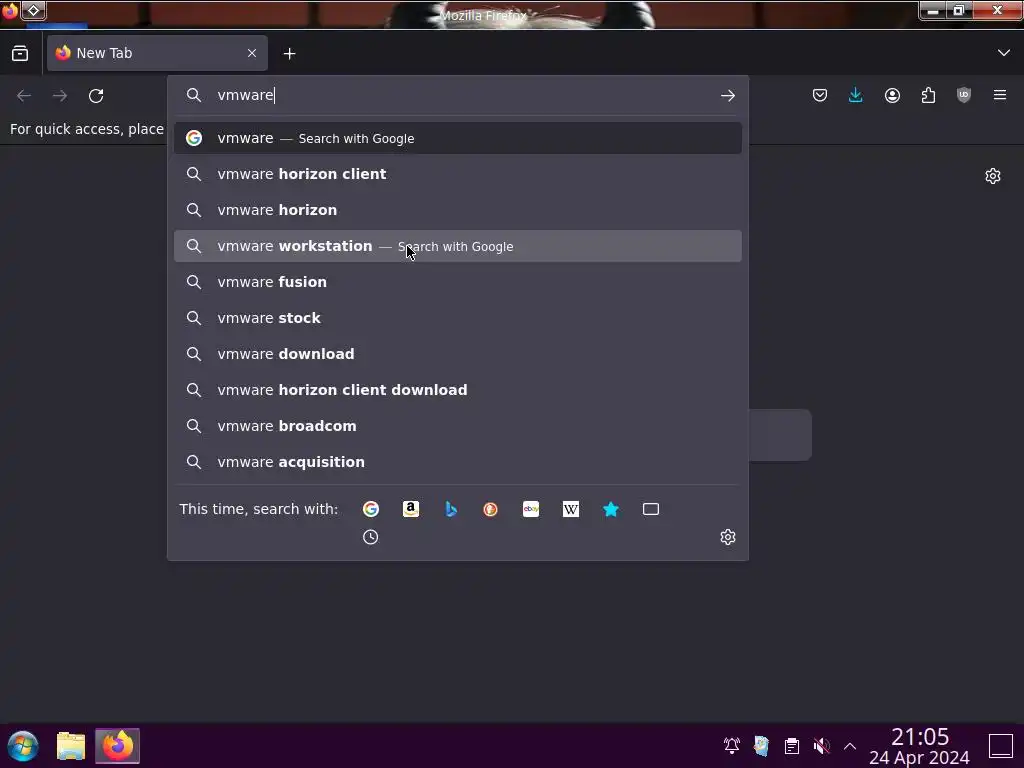This screenshot has height=768, width=1024.
Task: Search this time with Bing
Action: (451, 509)
